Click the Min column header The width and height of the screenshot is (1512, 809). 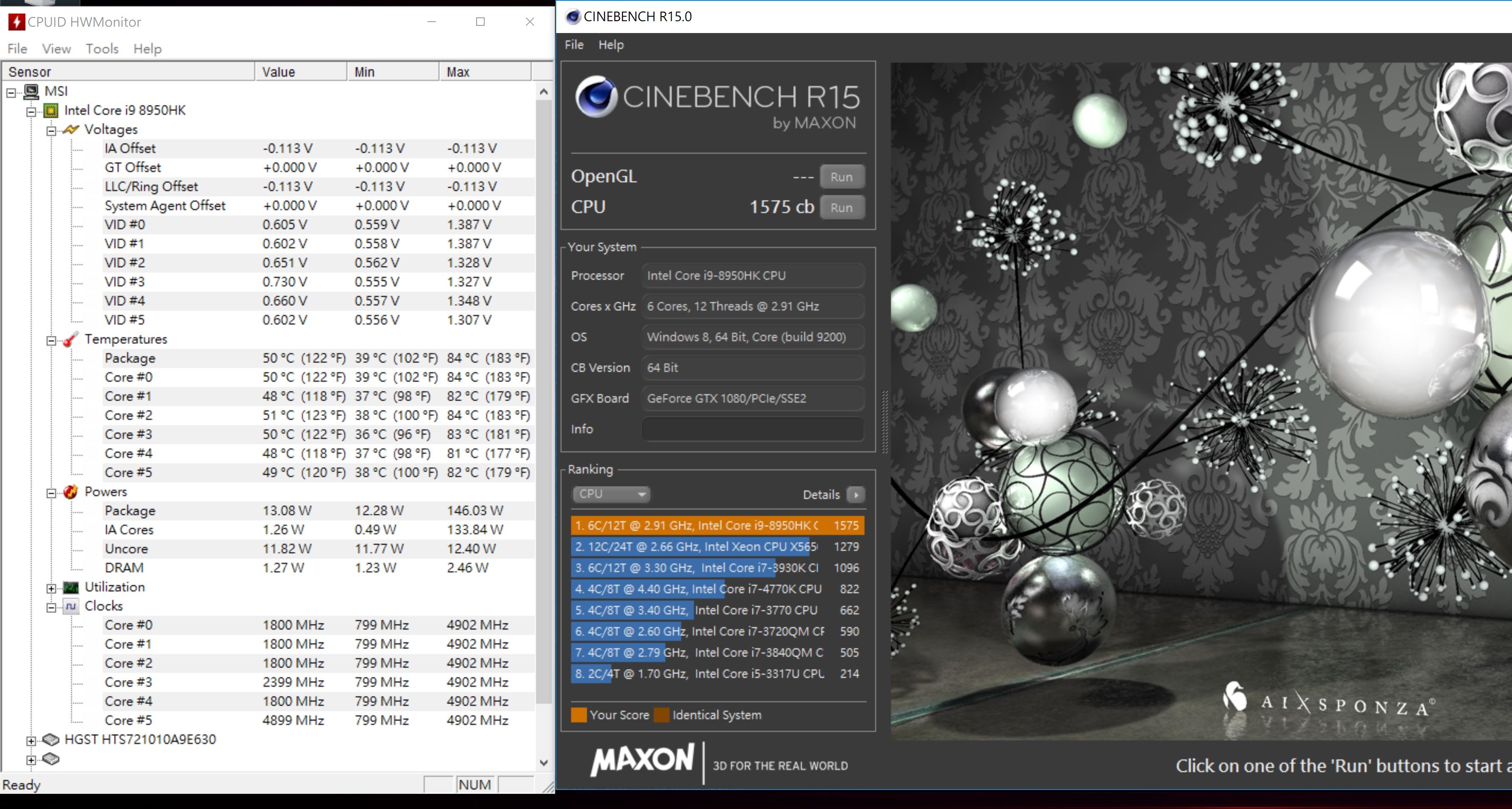coord(393,72)
